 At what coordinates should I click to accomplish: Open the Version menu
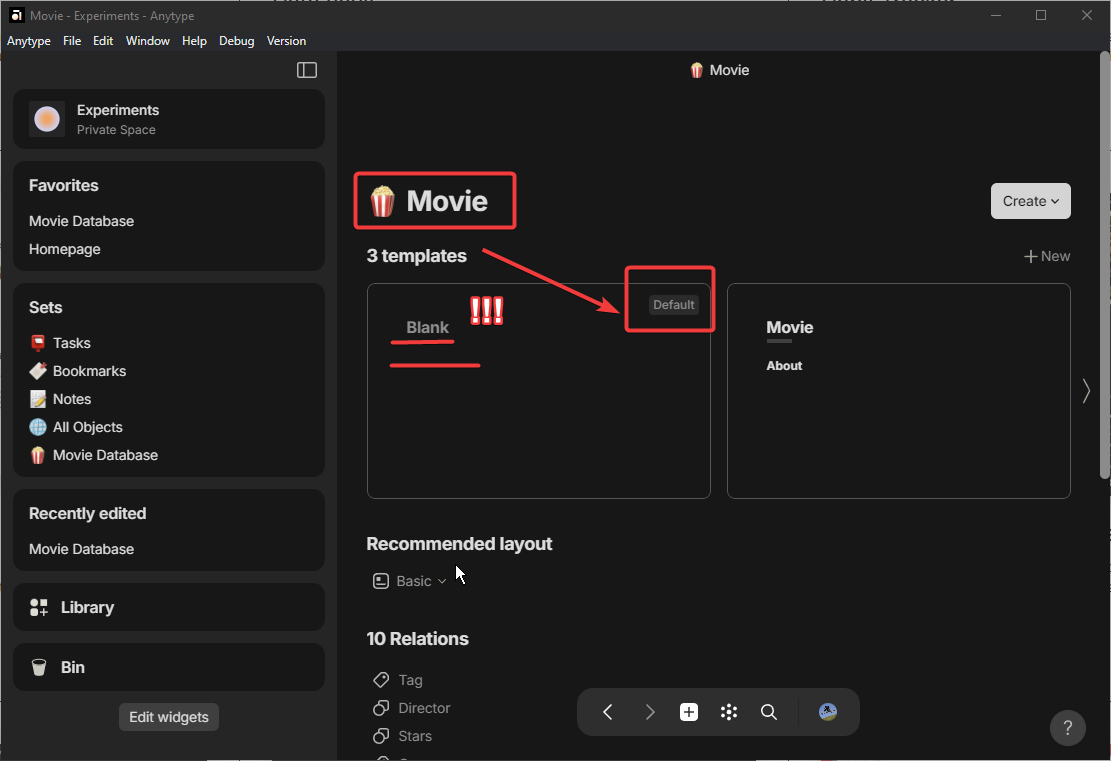286,41
